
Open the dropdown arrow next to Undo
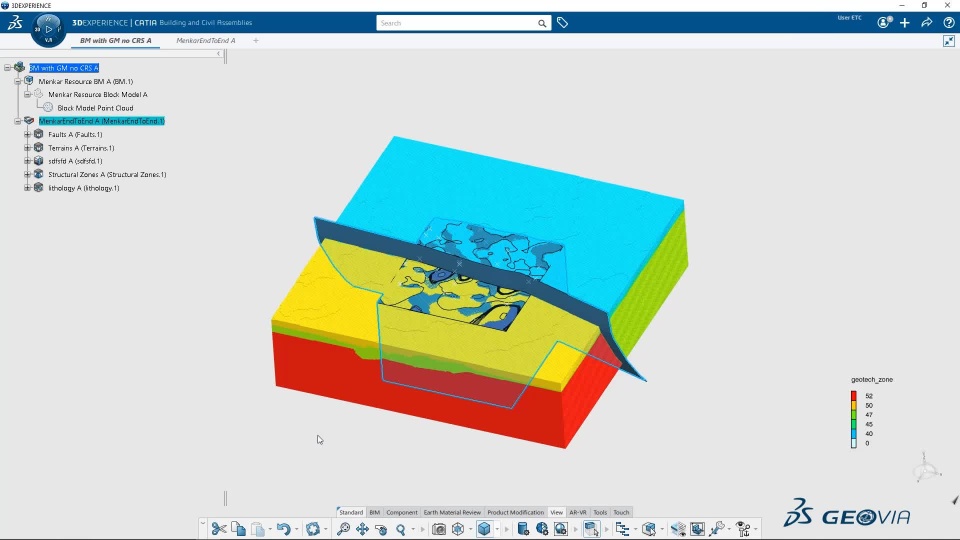coord(296,529)
